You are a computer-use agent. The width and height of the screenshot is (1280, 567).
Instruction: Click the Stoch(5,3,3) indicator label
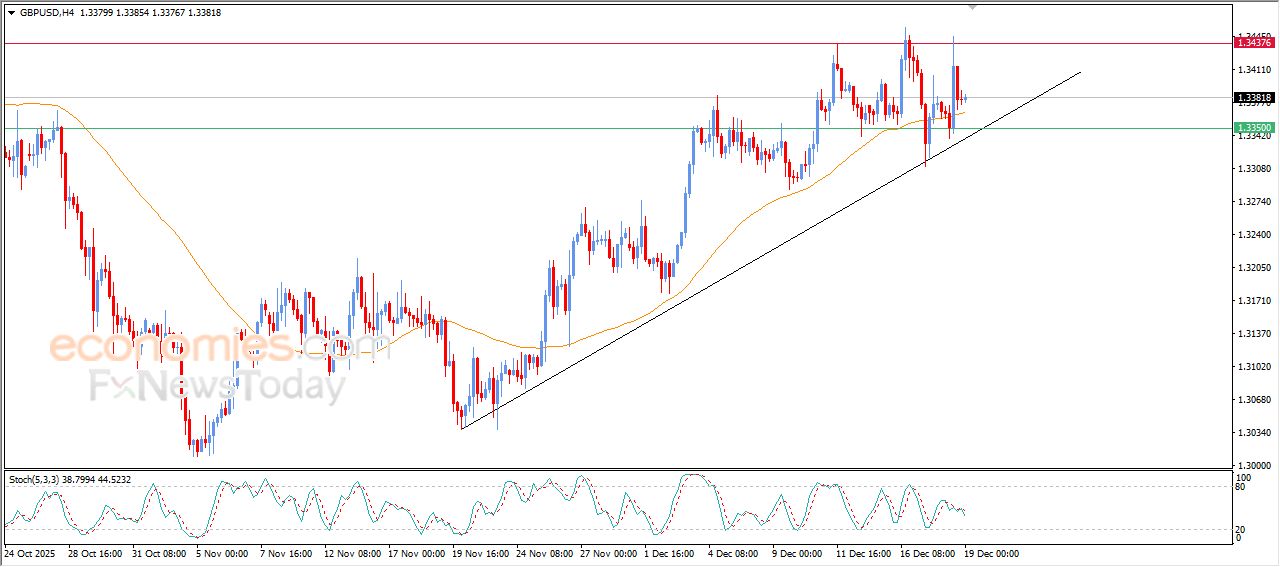pos(34,480)
